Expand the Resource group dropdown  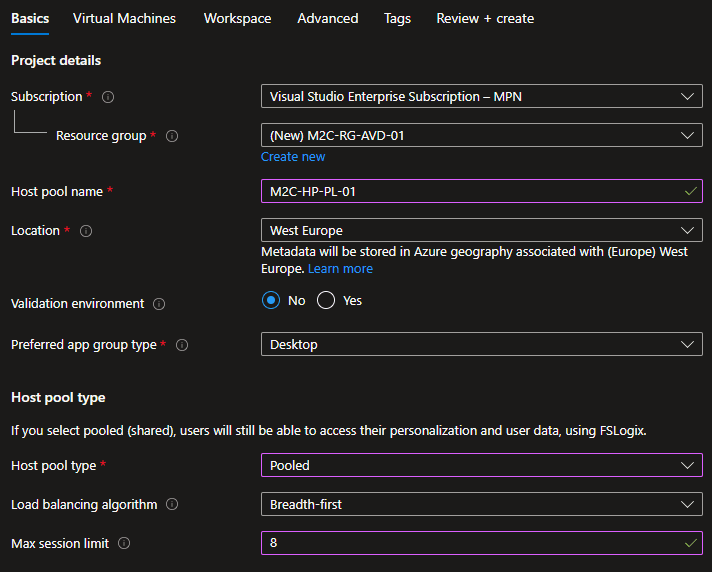[x=480, y=135]
